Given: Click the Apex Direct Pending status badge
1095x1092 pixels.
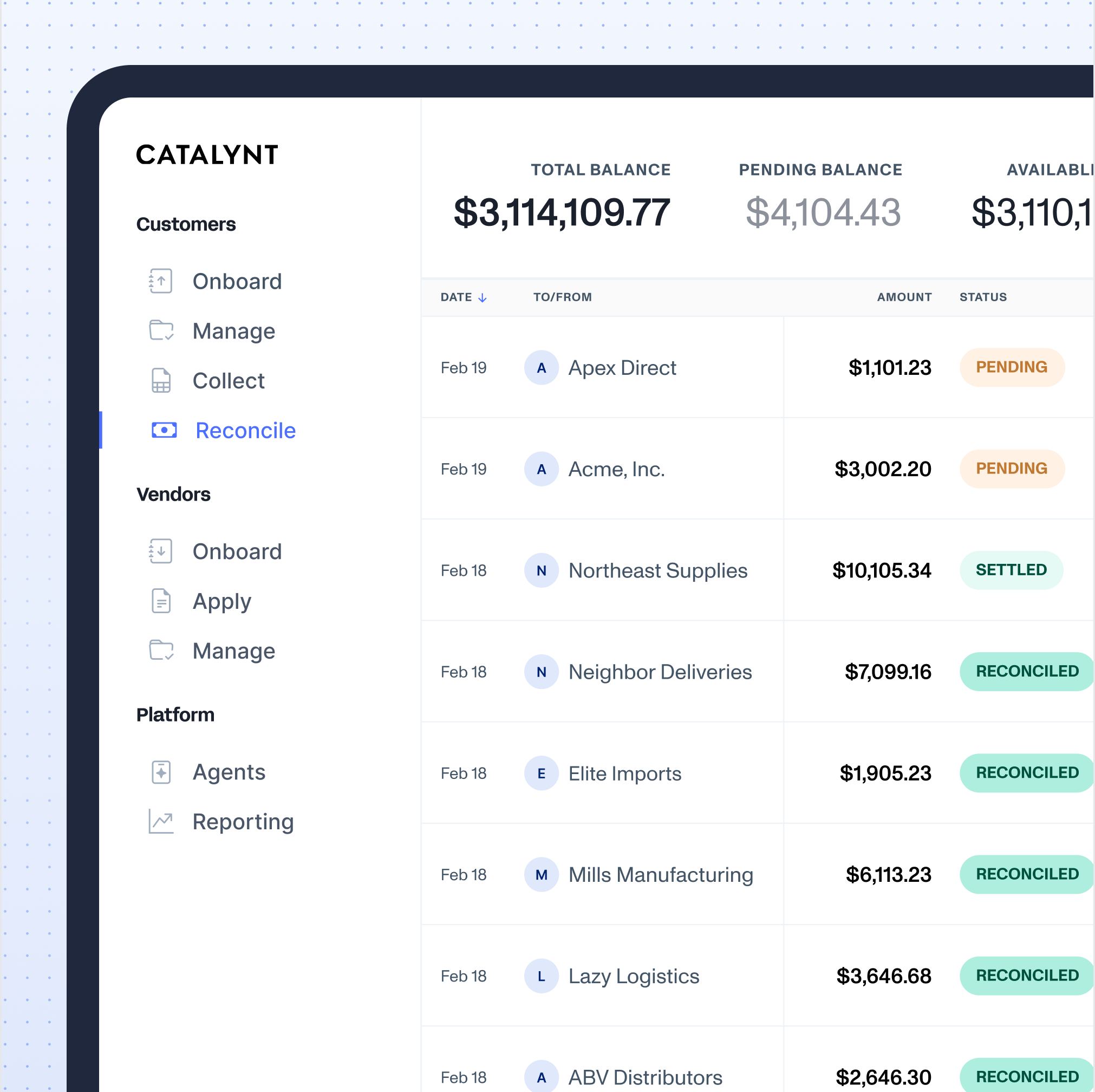Looking at the screenshot, I should click(x=1012, y=367).
